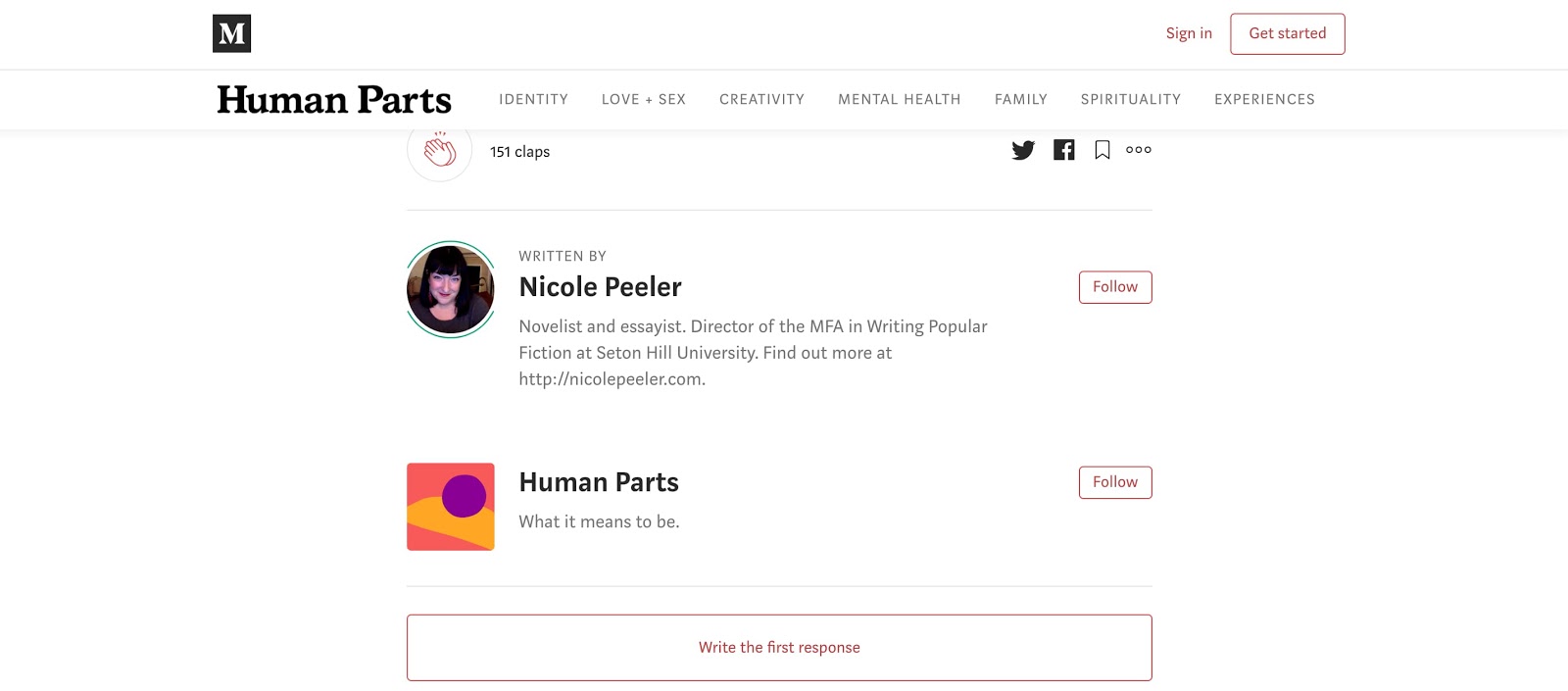
Task: Go to Love + Sex section
Action: (x=644, y=99)
